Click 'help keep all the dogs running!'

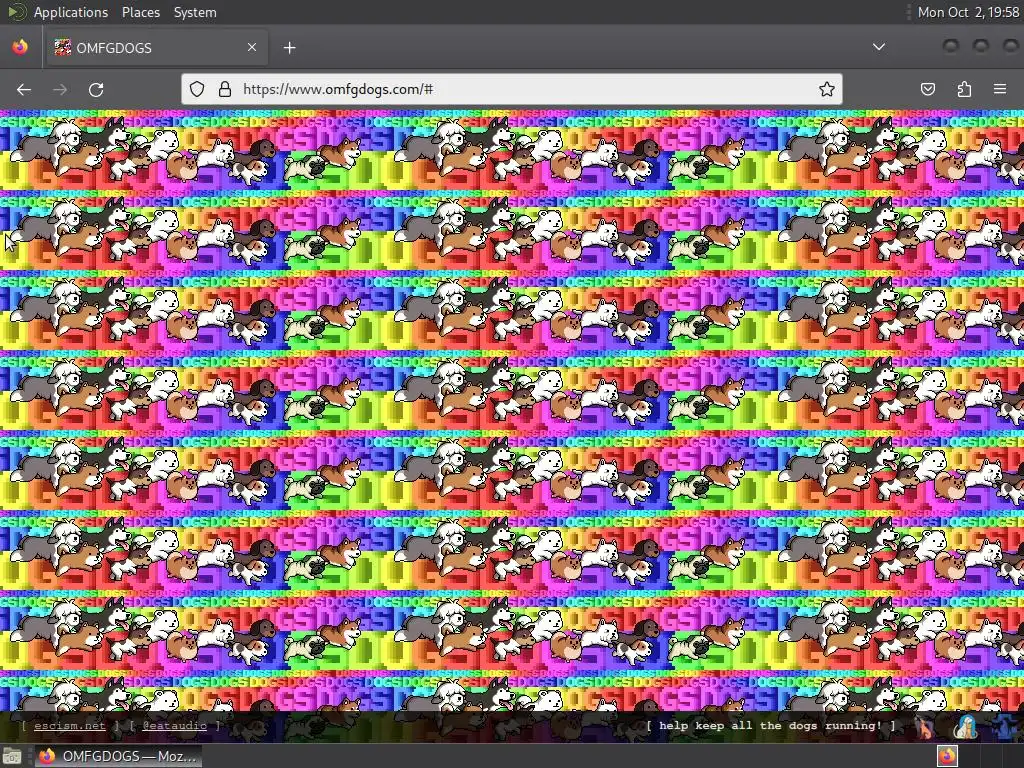coord(771,726)
